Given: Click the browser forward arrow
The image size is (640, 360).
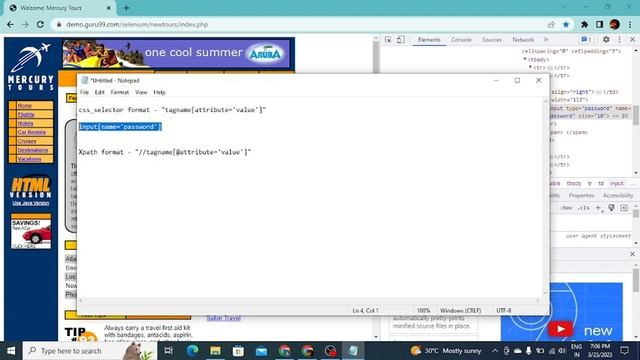Looking at the screenshot, I should tap(25, 24).
